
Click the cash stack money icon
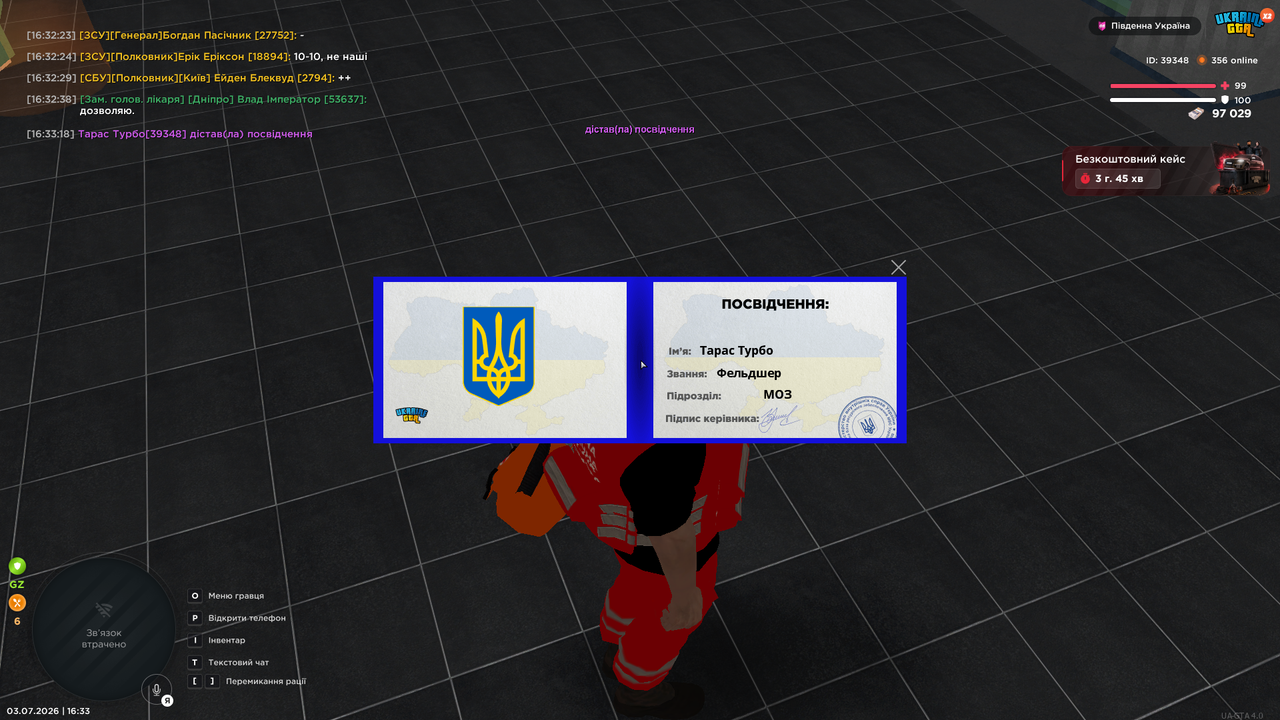tap(1196, 114)
